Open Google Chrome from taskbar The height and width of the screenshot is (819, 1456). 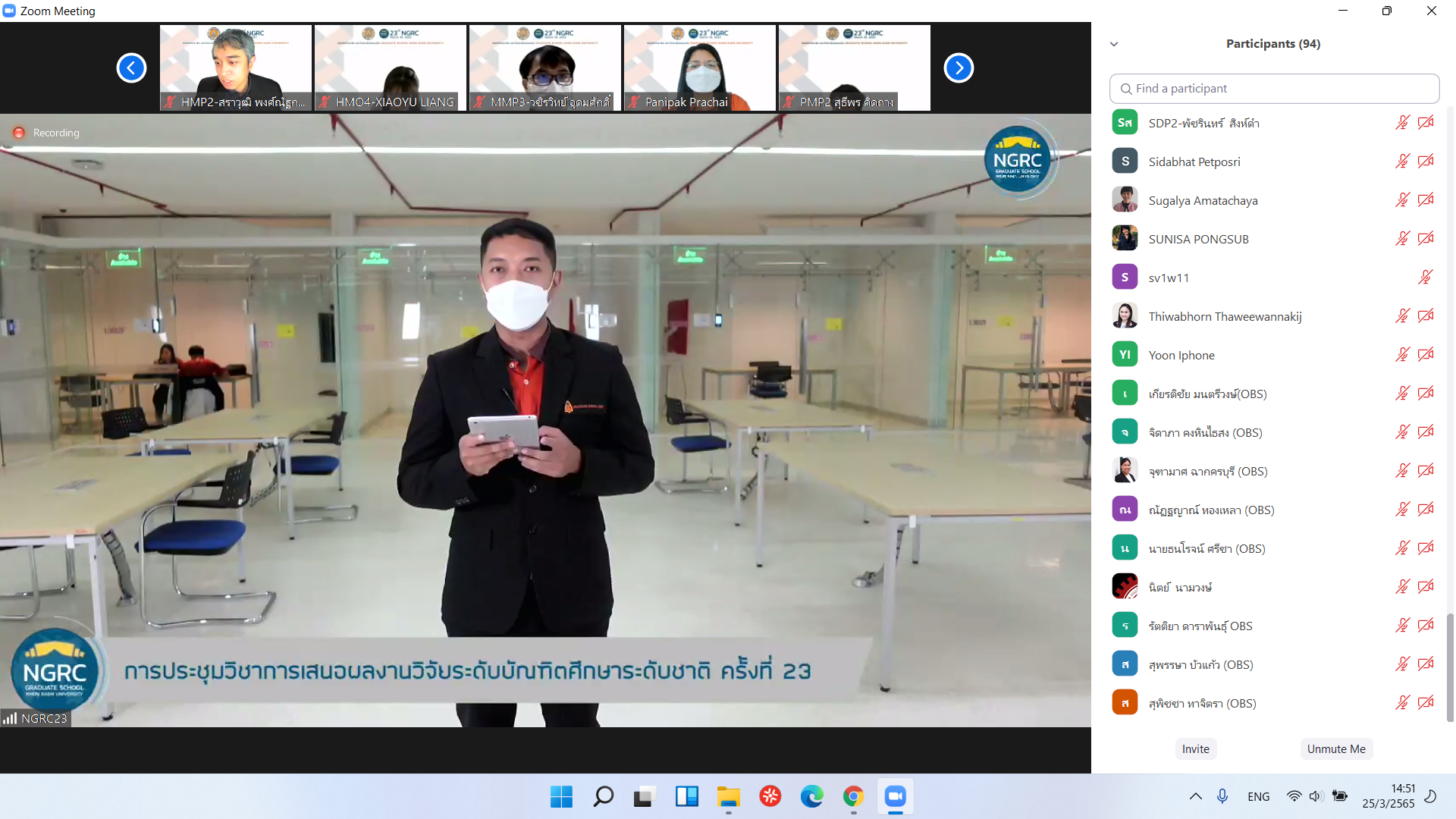click(x=853, y=796)
